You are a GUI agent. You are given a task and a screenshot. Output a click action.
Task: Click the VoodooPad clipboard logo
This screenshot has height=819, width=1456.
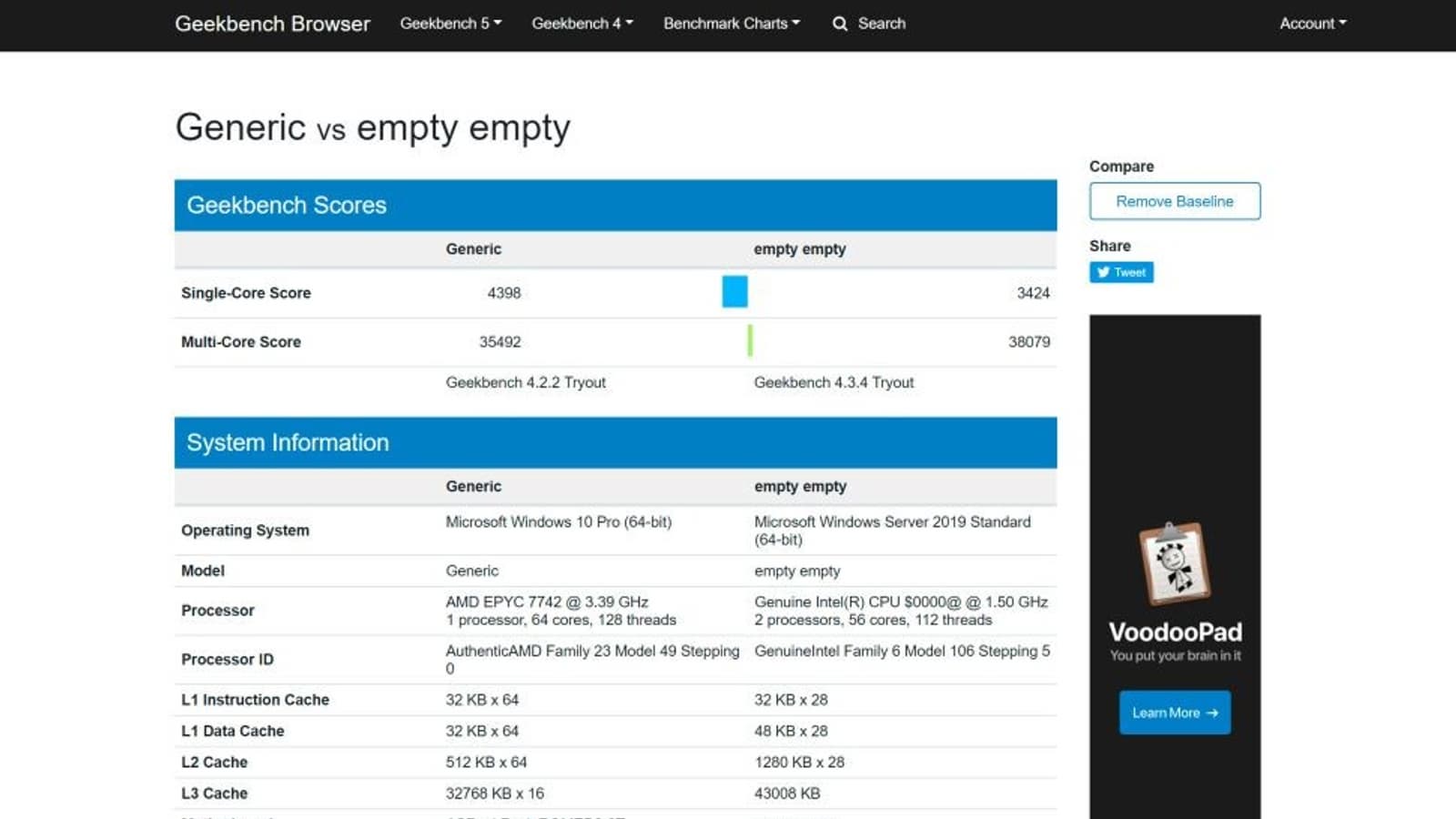[1175, 563]
